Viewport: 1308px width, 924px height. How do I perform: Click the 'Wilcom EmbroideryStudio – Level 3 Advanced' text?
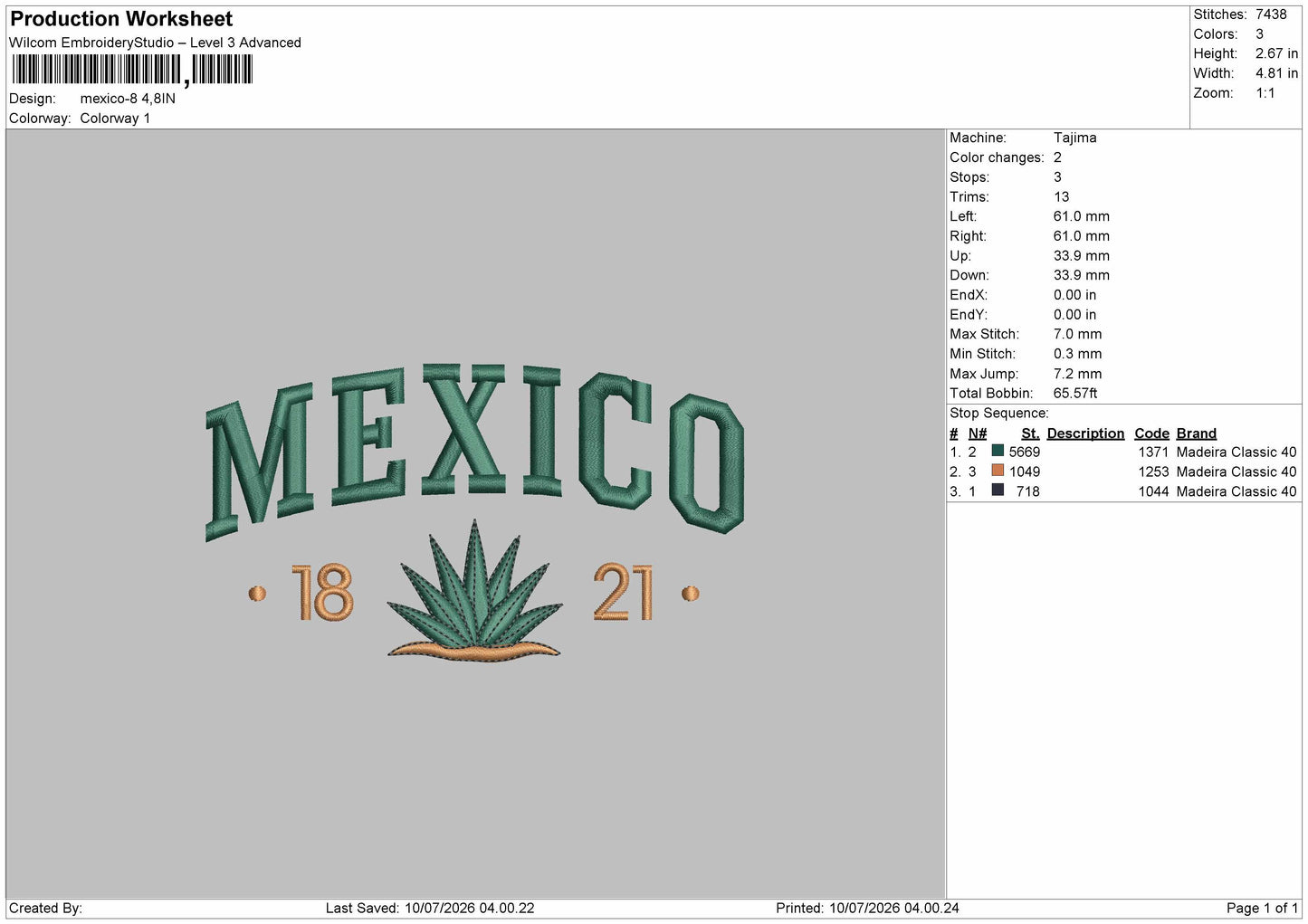tap(155, 43)
